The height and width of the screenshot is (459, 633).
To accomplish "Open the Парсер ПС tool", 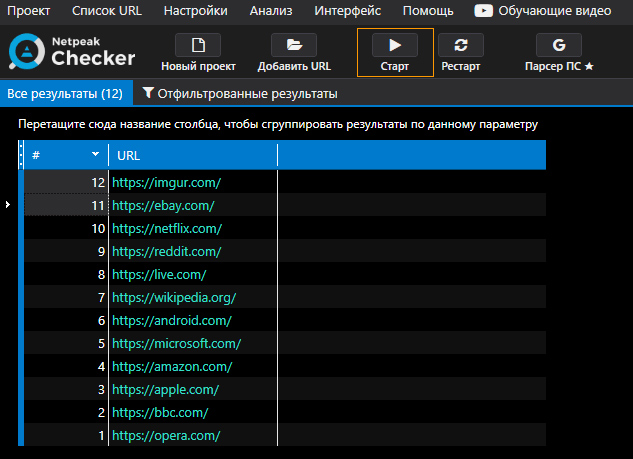I will coord(559,53).
